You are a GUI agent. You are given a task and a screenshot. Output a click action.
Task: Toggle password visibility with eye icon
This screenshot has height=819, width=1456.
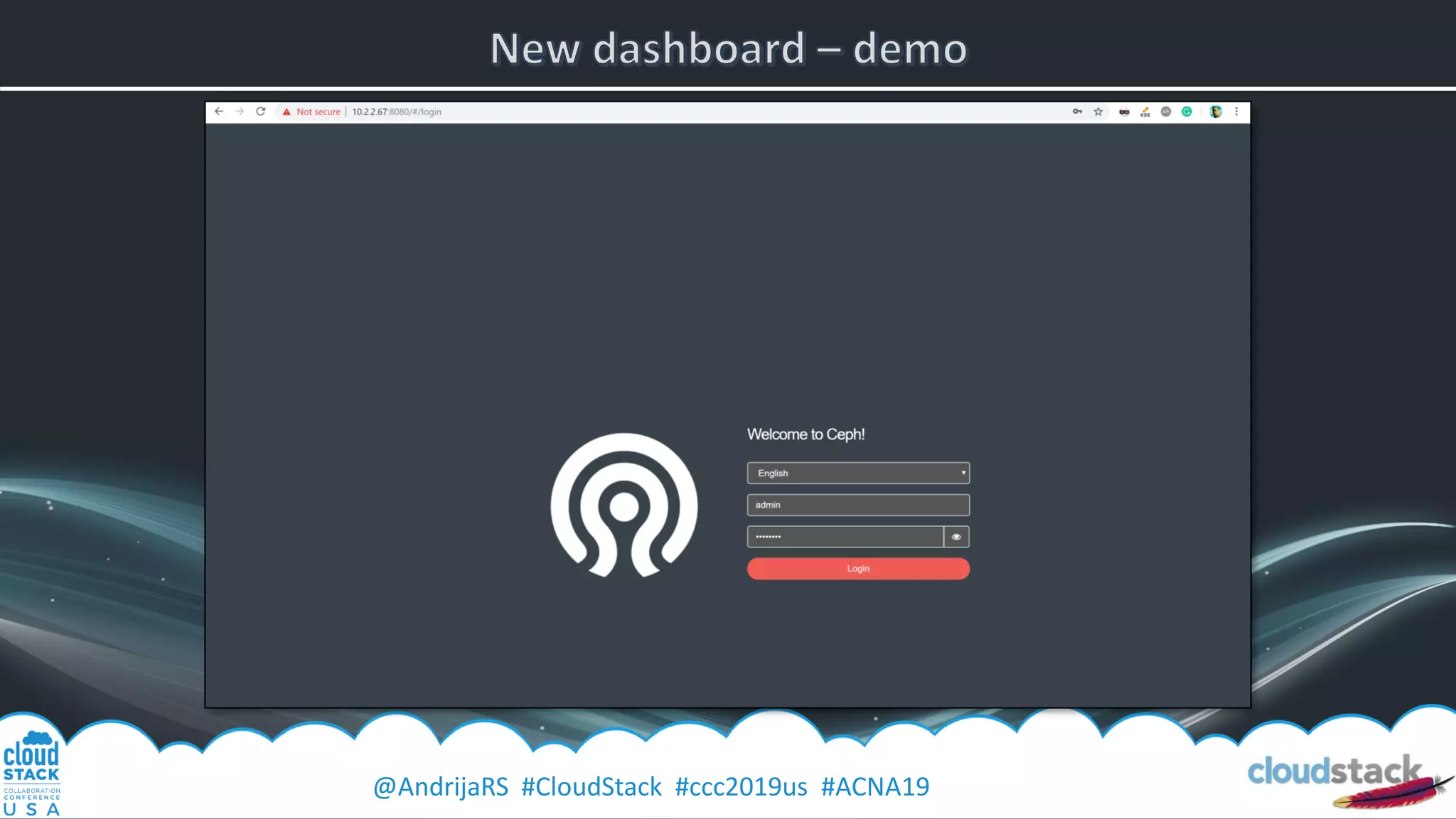tap(956, 537)
